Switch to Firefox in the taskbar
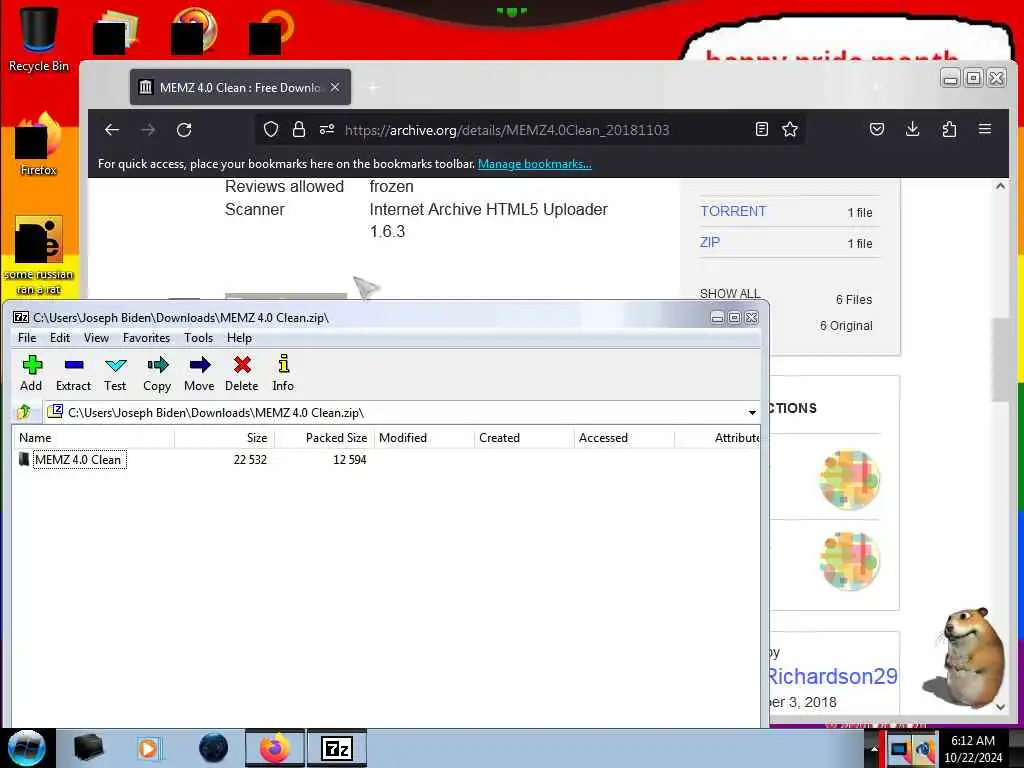 coord(275,748)
